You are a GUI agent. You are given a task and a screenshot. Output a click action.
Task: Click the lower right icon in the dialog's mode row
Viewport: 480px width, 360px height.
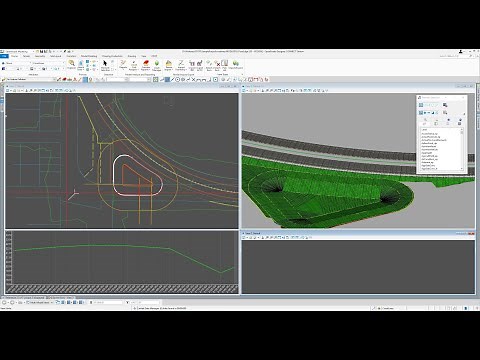coord(445,113)
